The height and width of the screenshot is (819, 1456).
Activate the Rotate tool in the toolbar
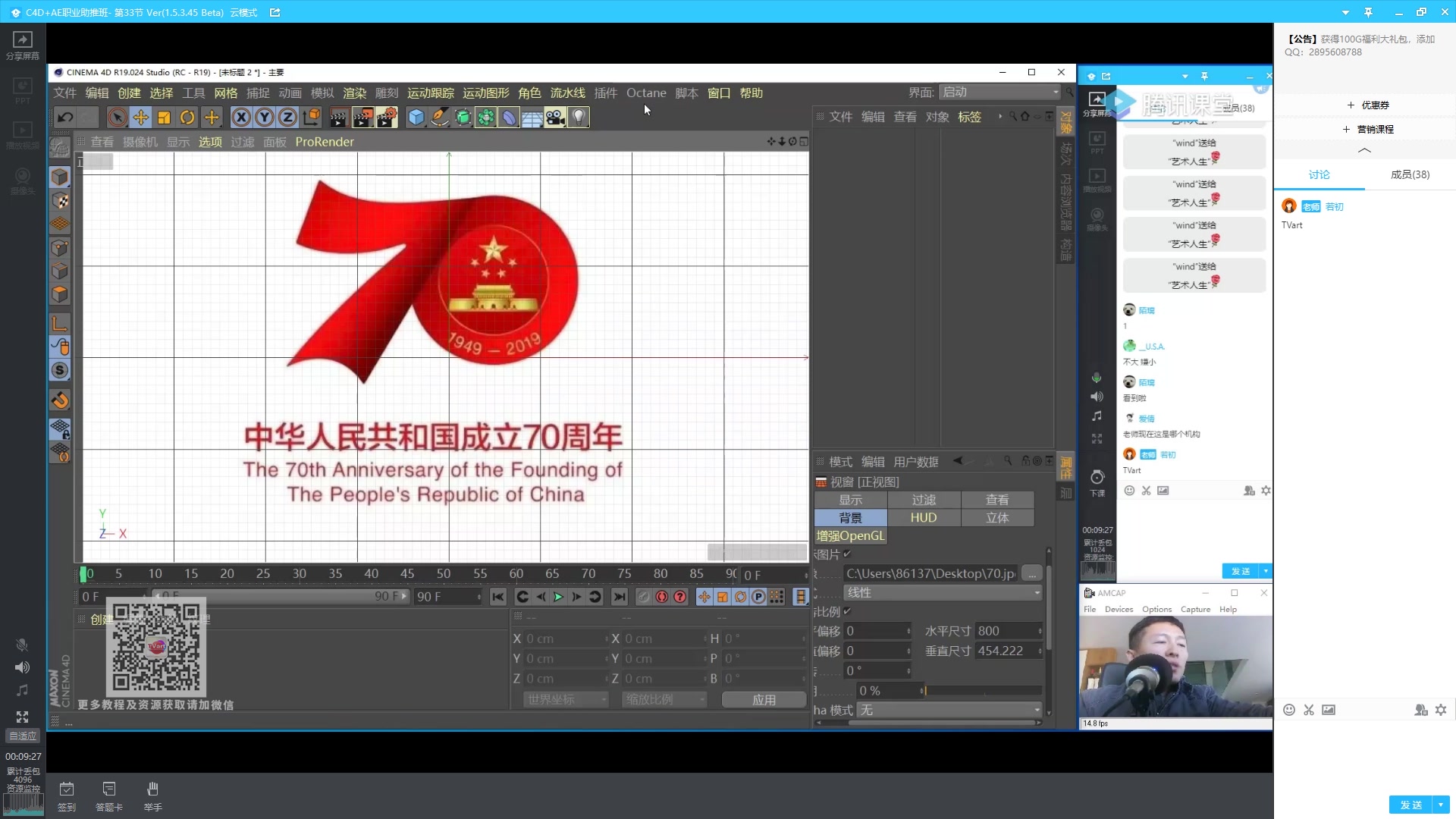pos(187,117)
